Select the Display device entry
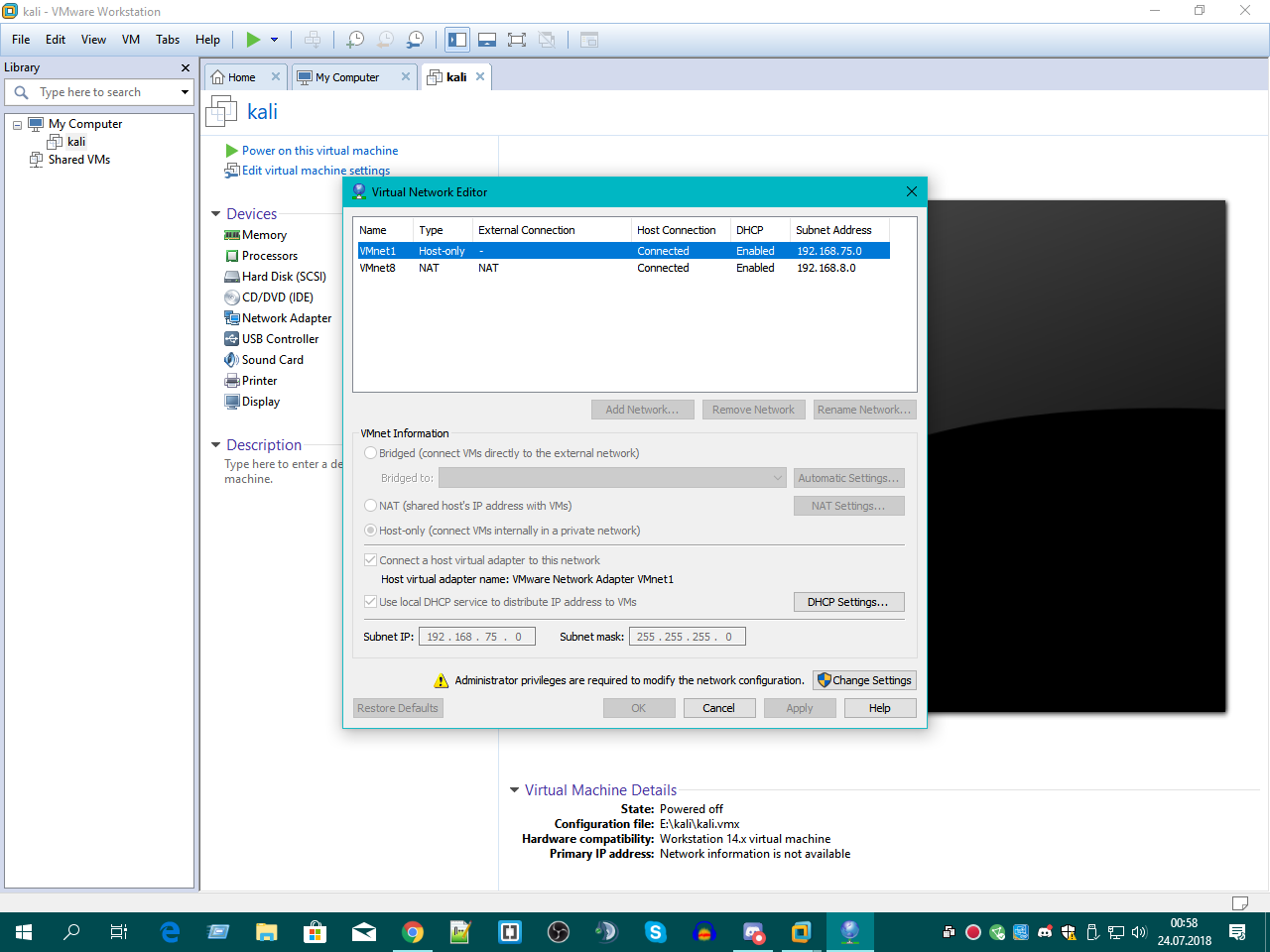This screenshot has height=952, width=1270. (x=252, y=402)
